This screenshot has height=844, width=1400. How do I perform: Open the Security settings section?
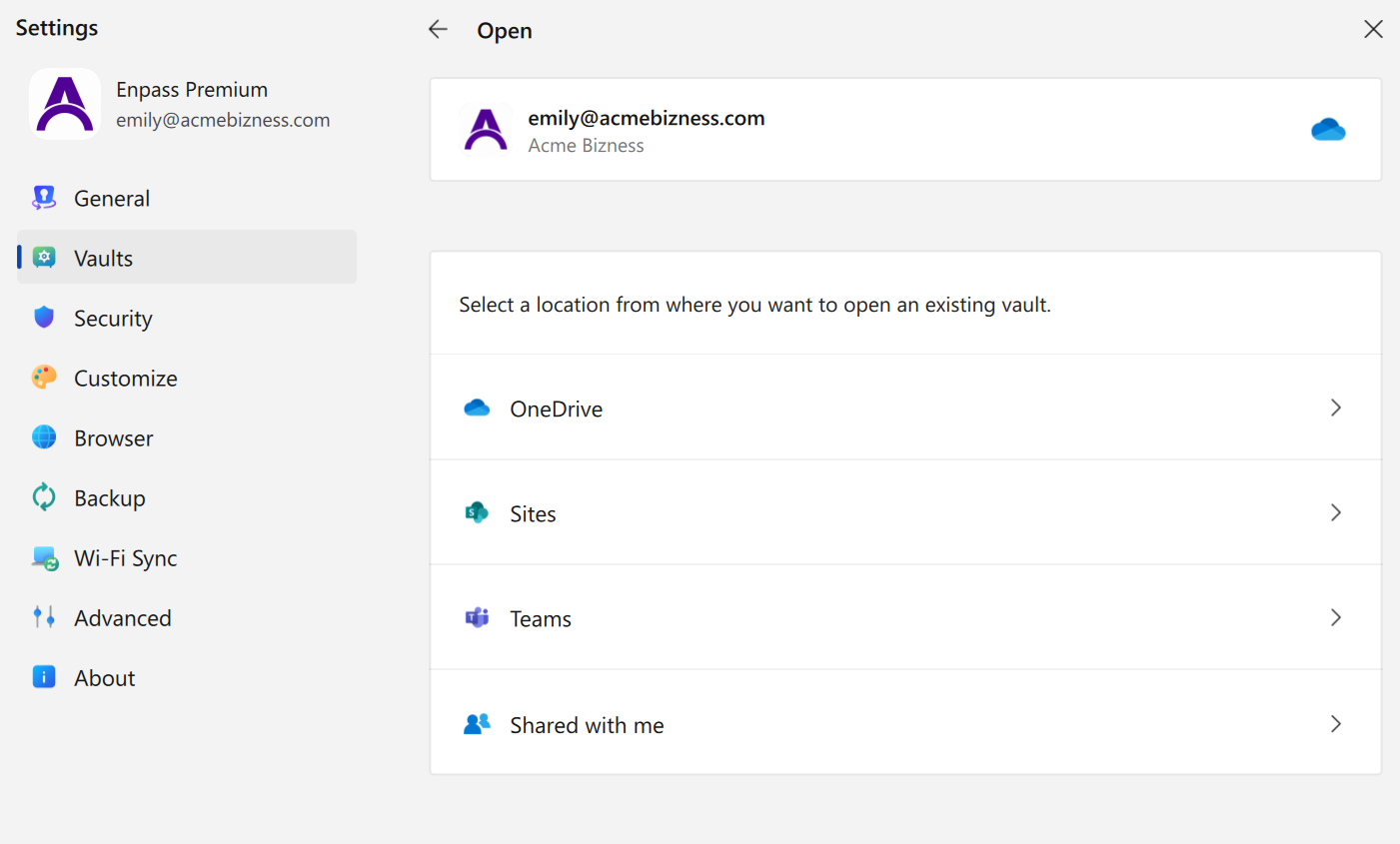tap(187, 318)
